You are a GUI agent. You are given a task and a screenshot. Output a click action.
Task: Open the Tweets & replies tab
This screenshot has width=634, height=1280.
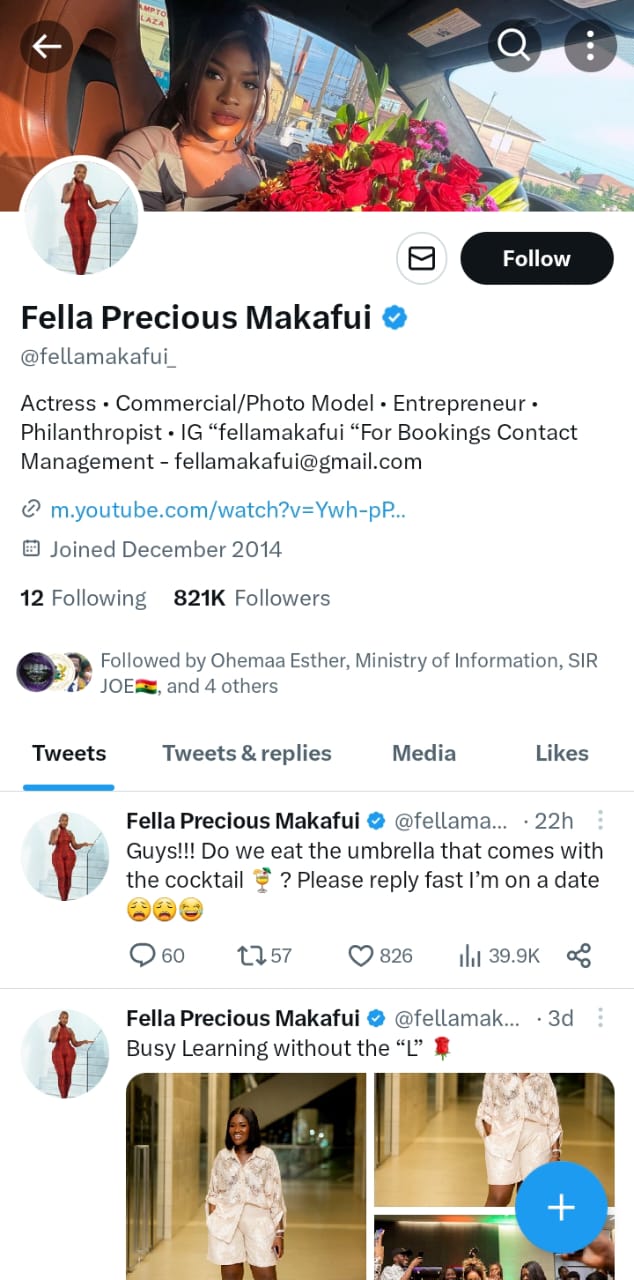click(x=247, y=753)
